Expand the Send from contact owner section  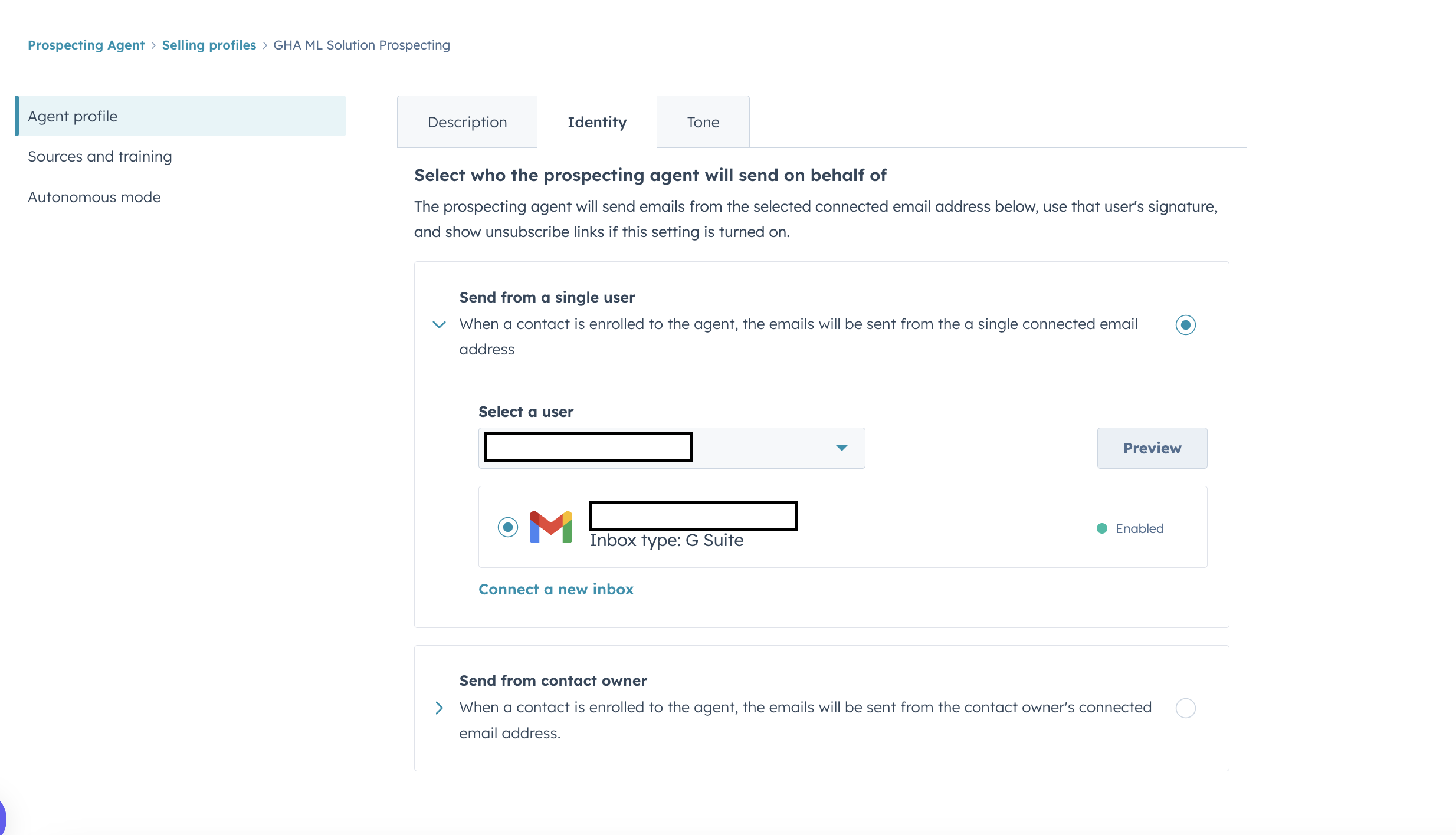tap(439, 708)
